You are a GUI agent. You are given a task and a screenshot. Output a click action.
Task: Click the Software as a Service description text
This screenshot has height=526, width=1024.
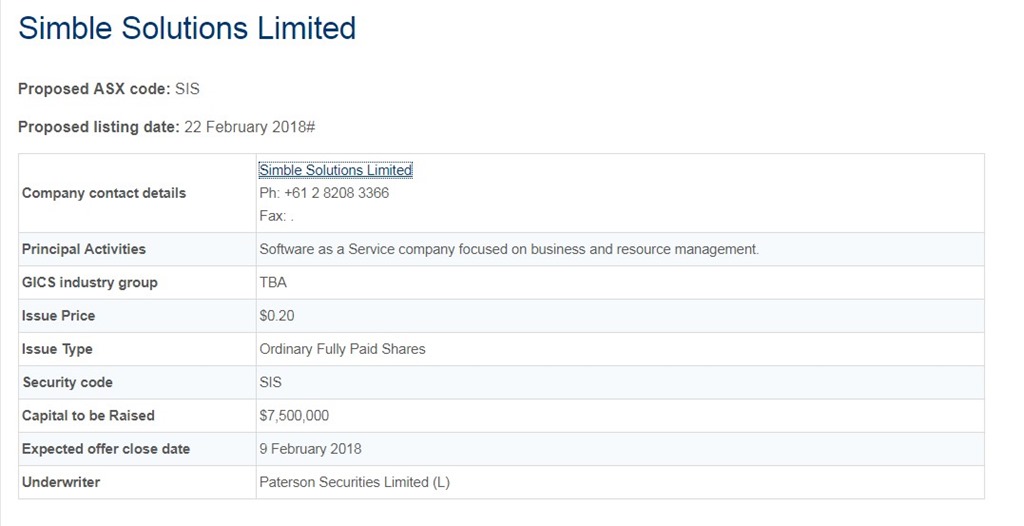pyautogui.click(x=509, y=250)
